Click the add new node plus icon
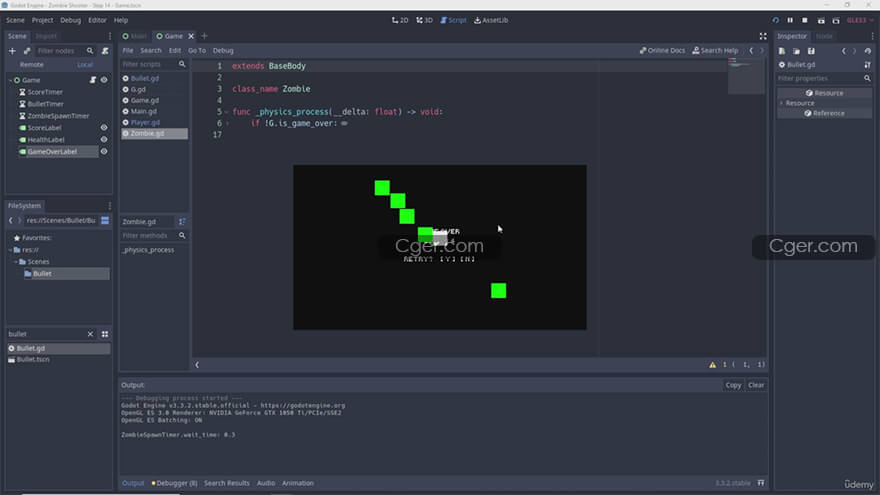 12,50
